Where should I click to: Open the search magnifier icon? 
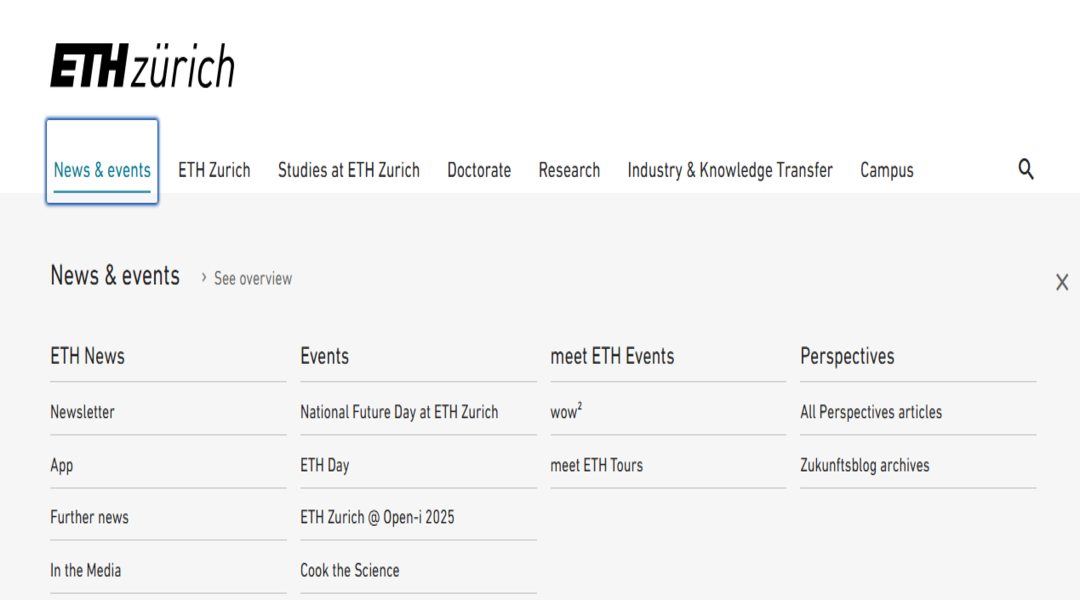pyautogui.click(x=1026, y=169)
